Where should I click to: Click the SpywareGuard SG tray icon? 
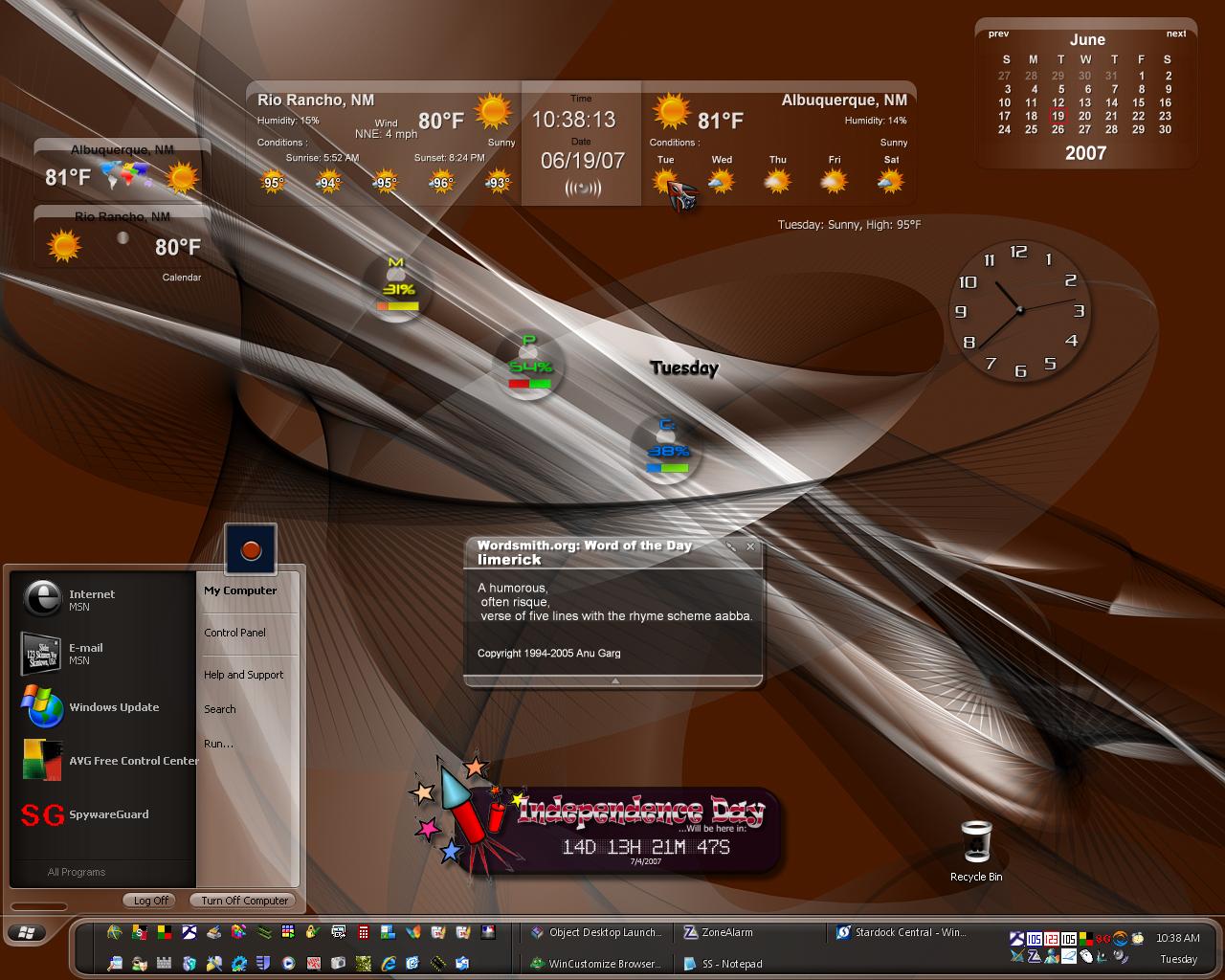click(1102, 939)
